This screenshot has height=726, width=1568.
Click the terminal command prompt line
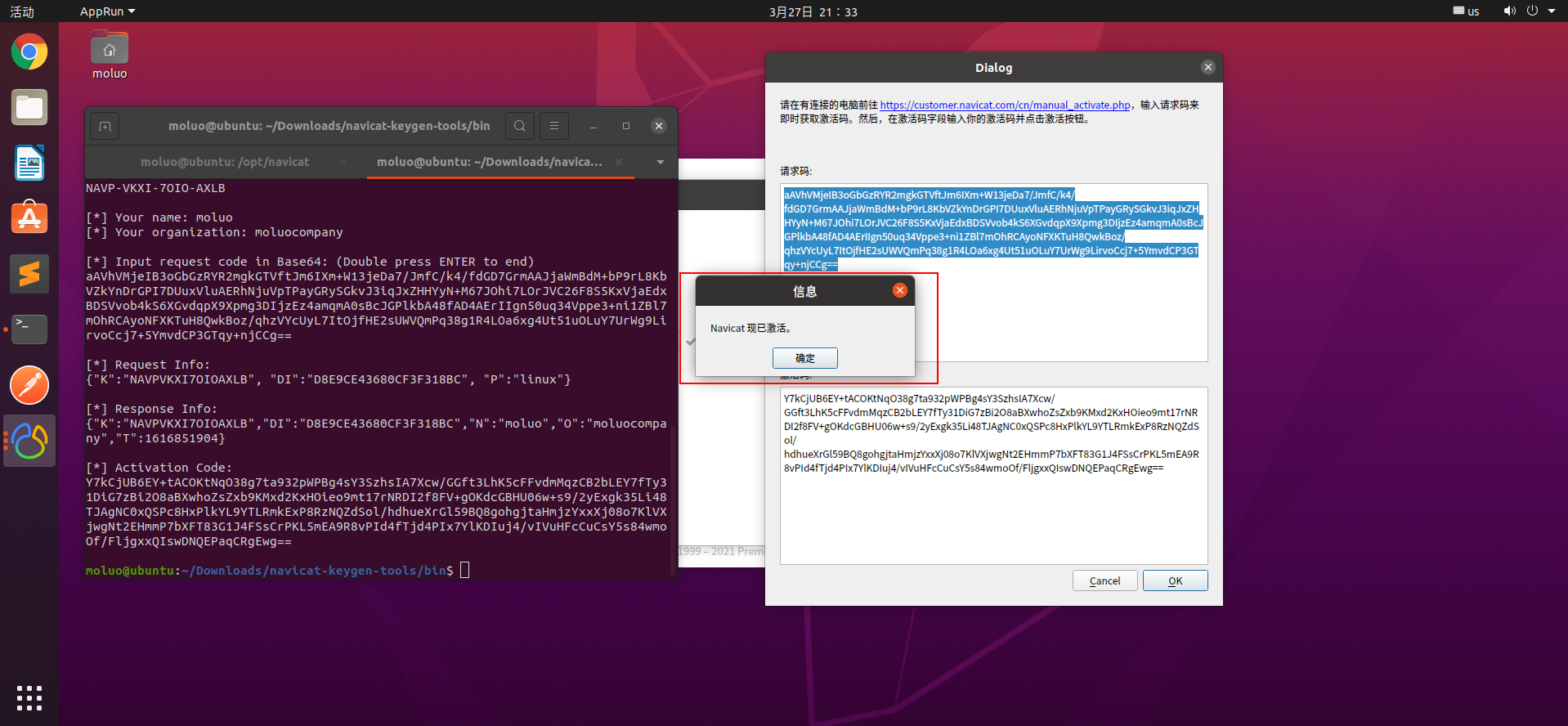point(278,571)
